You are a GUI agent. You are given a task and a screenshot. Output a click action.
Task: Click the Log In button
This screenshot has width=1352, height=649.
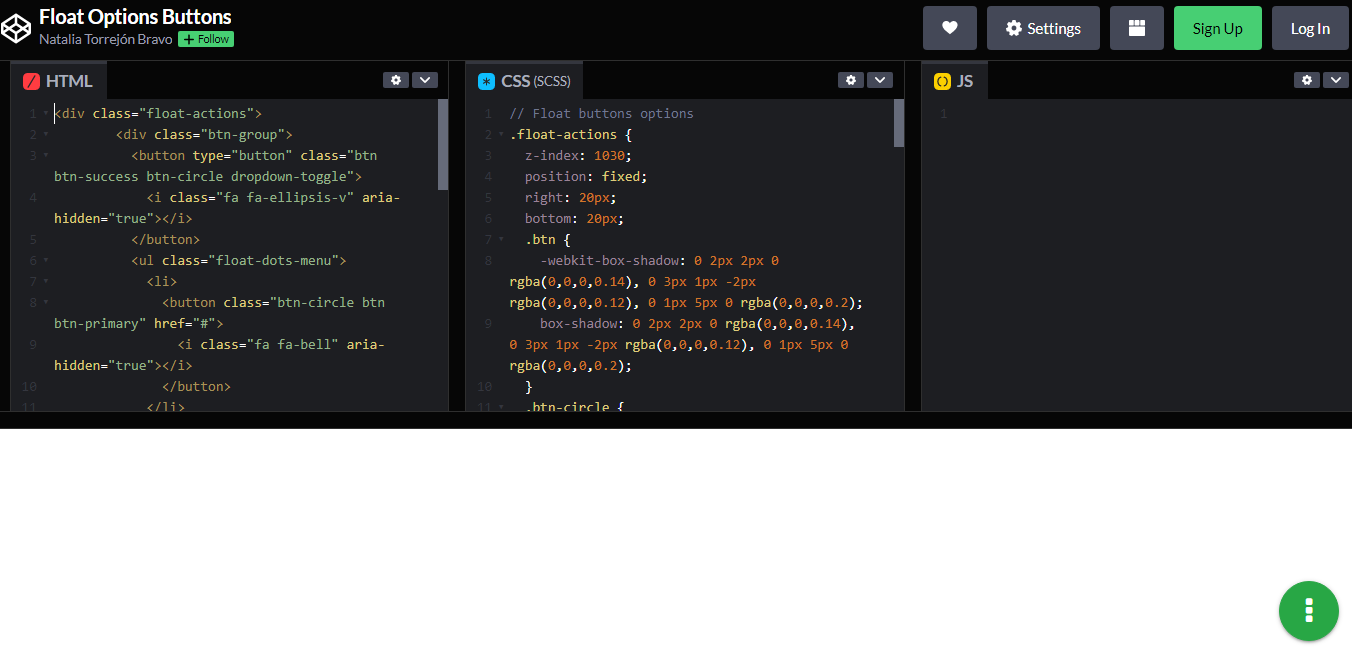(x=1310, y=27)
